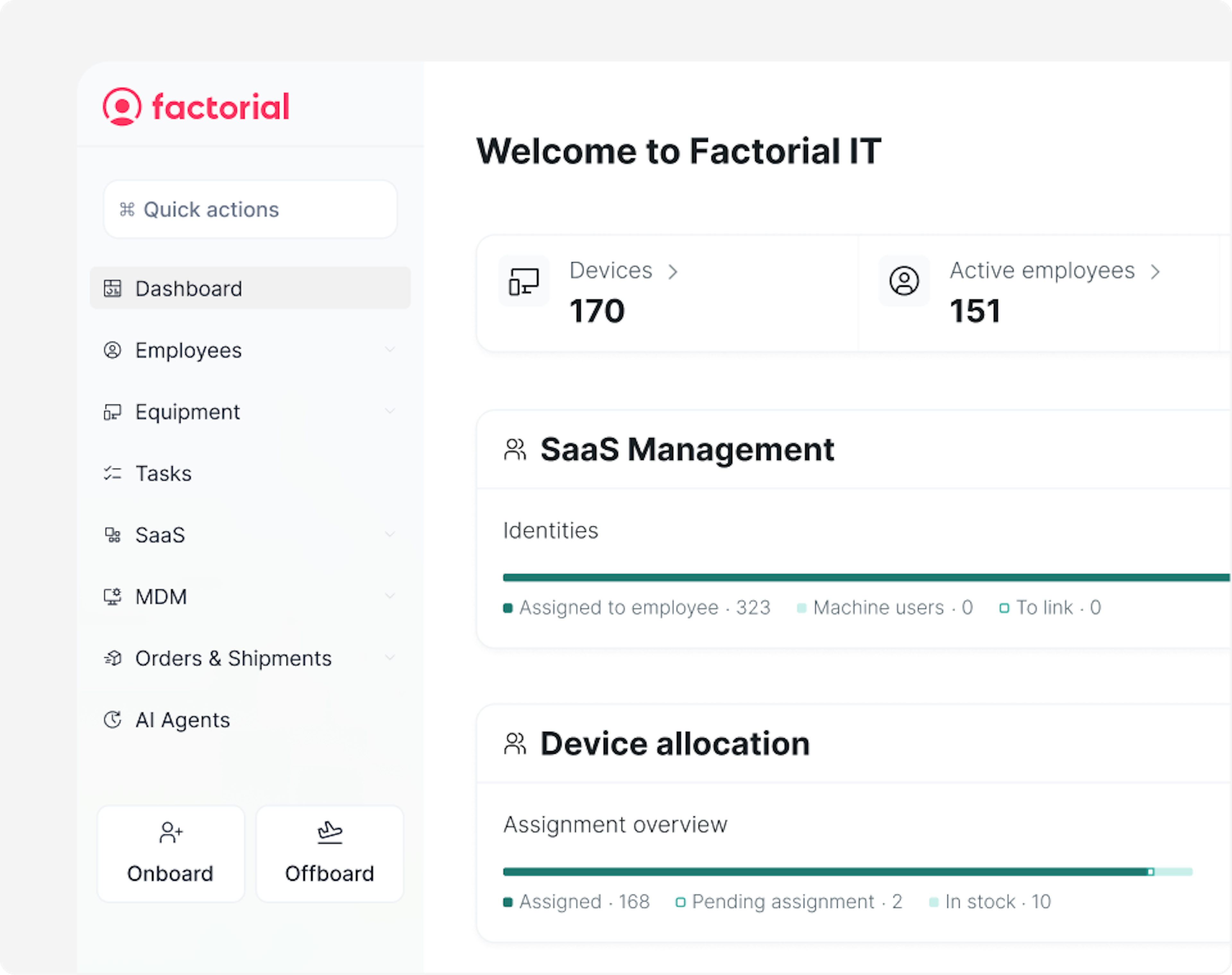The width and height of the screenshot is (1232, 975).
Task: Click the Device allocation heading icon
Action: coord(514,744)
